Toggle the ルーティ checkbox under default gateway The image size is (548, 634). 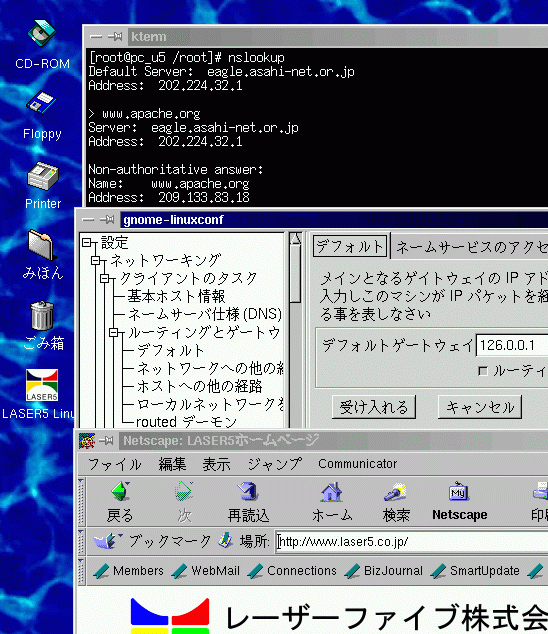[482, 371]
